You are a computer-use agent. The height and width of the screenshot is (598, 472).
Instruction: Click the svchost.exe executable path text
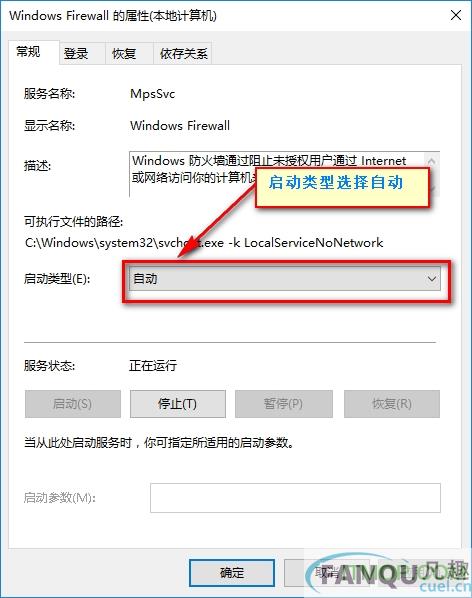(x=204, y=243)
